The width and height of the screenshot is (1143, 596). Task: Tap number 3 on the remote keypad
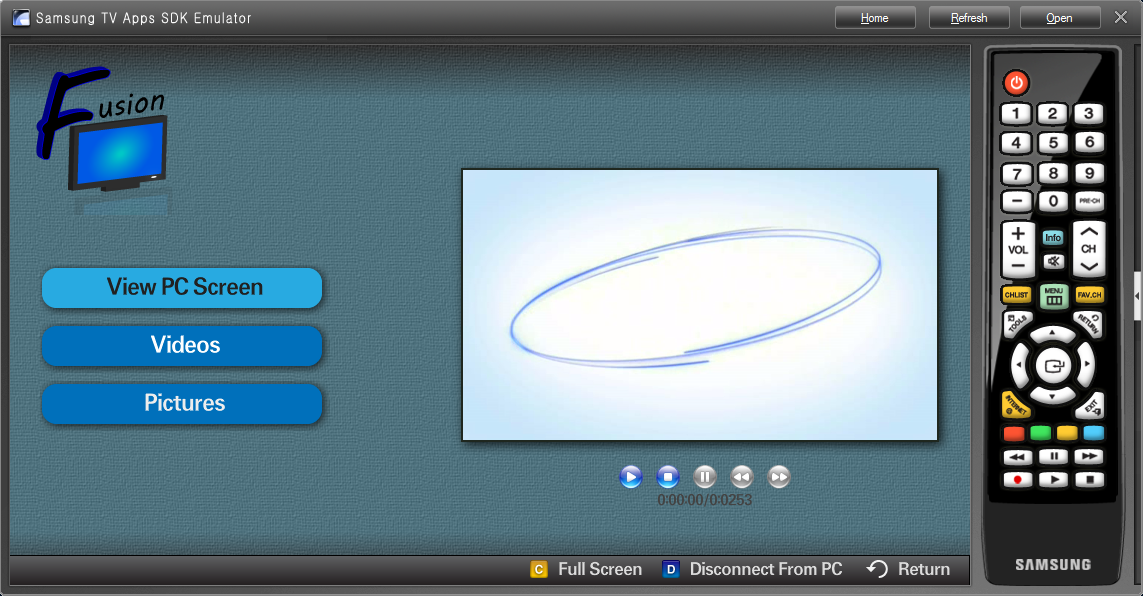pos(1089,113)
